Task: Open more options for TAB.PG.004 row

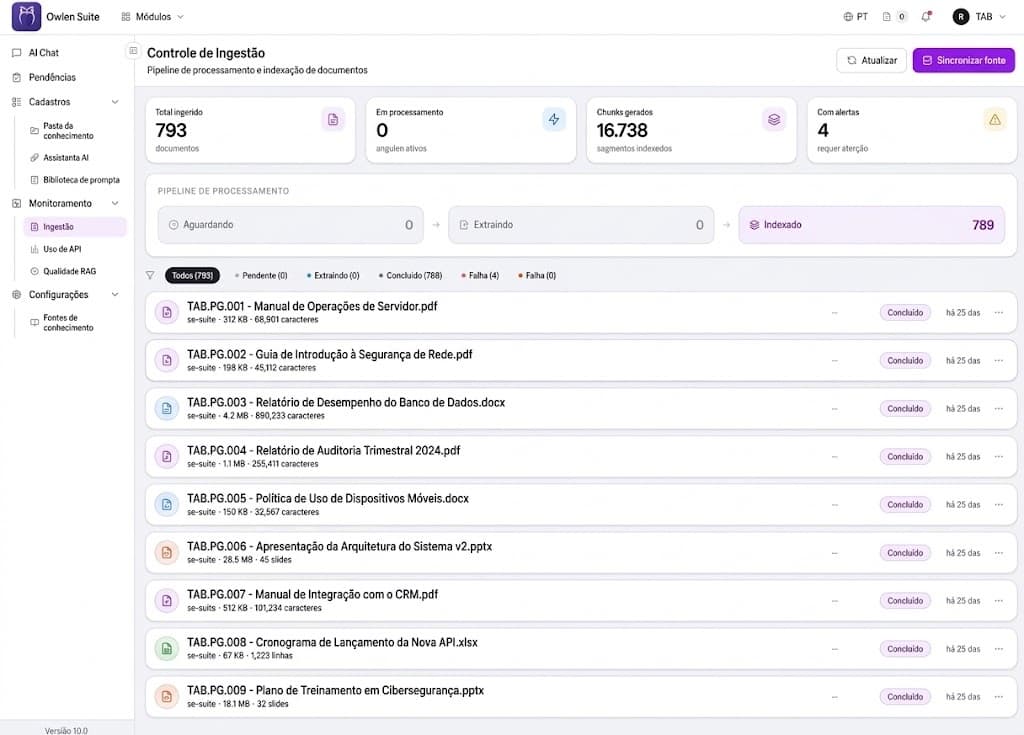Action: 999,457
